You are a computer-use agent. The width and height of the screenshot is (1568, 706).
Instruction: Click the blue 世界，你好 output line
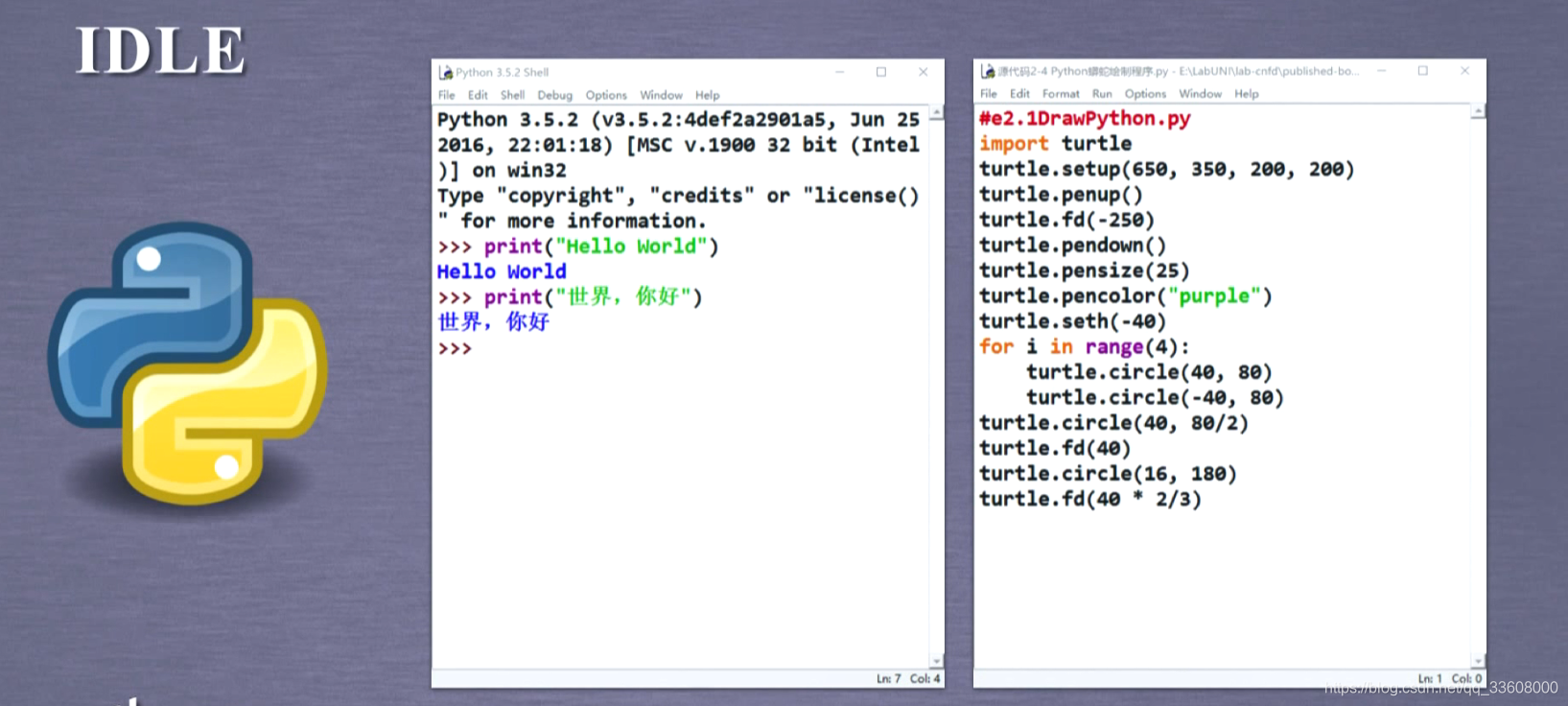click(x=493, y=322)
